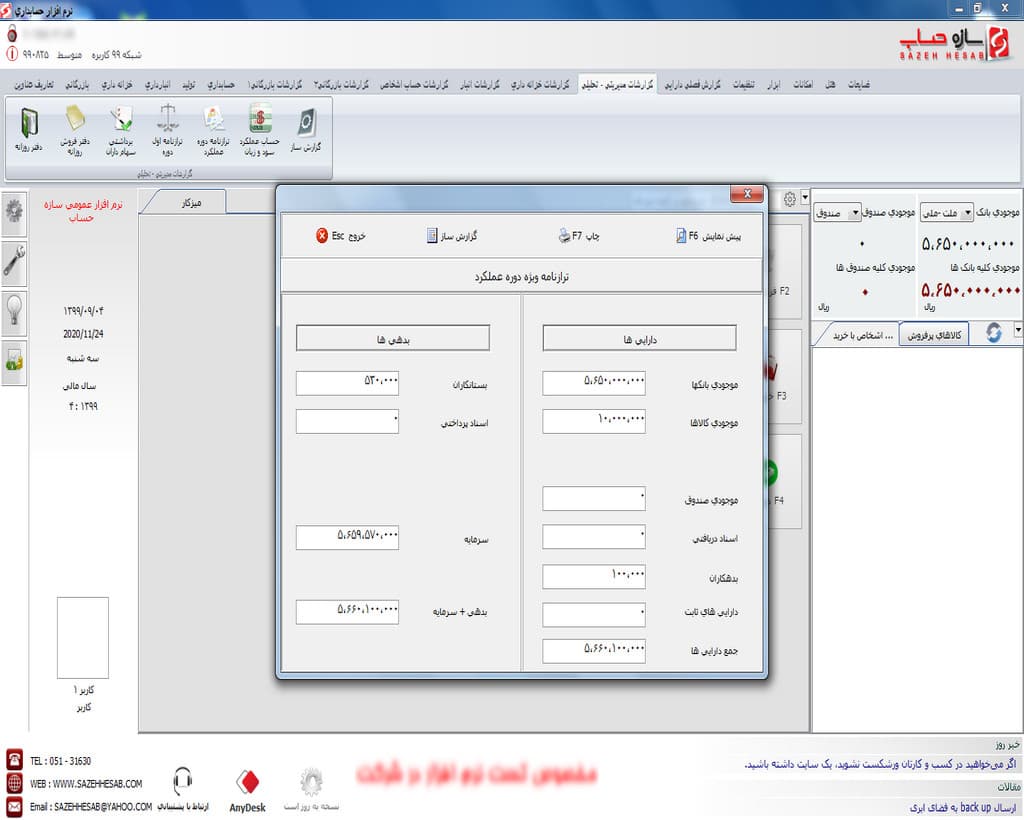Launch AnyDesk from the bottom bar
This screenshot has height=820, width=1024.
[249, 788]
